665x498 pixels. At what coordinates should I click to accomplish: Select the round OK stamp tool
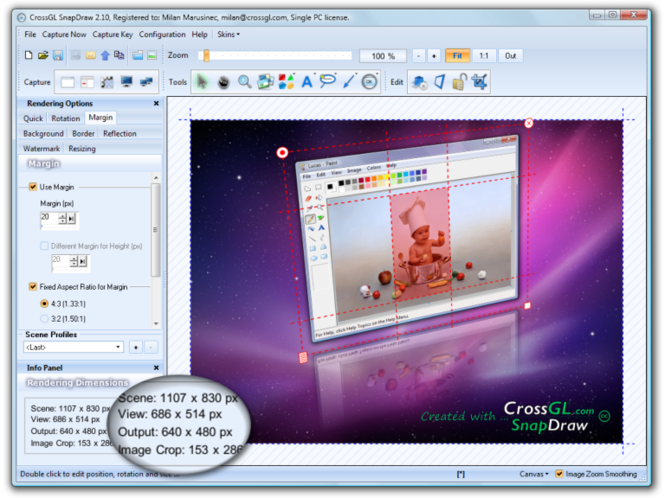click(369, 82)
